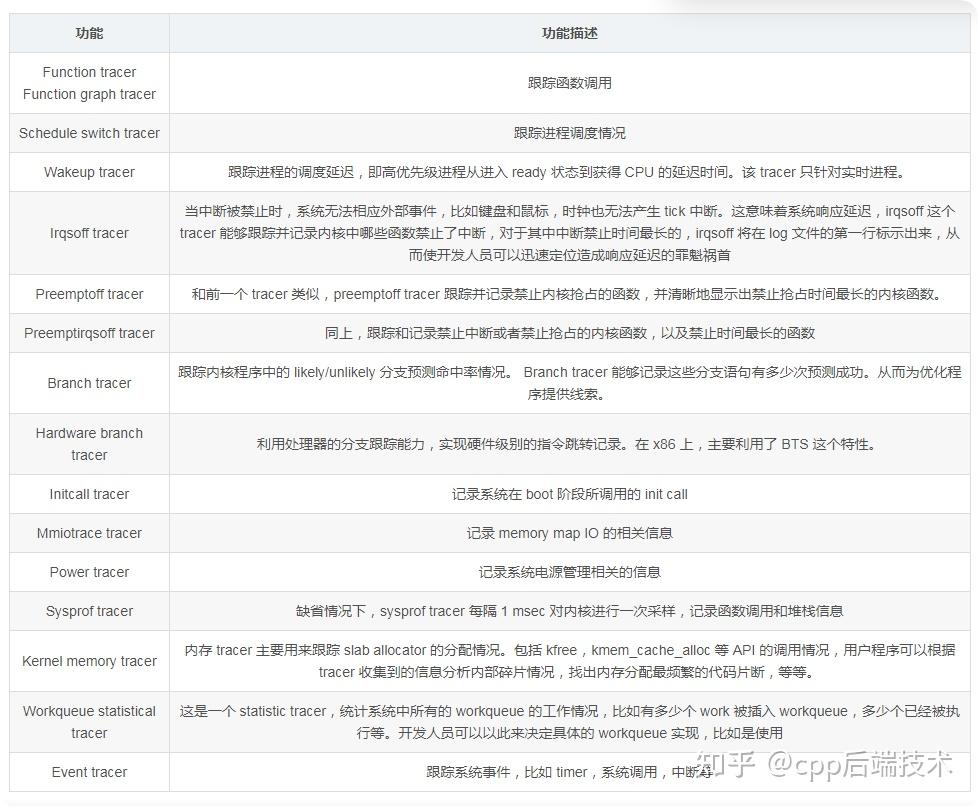Select the Schedule switch tracer cell

click(x=88, y=133)
